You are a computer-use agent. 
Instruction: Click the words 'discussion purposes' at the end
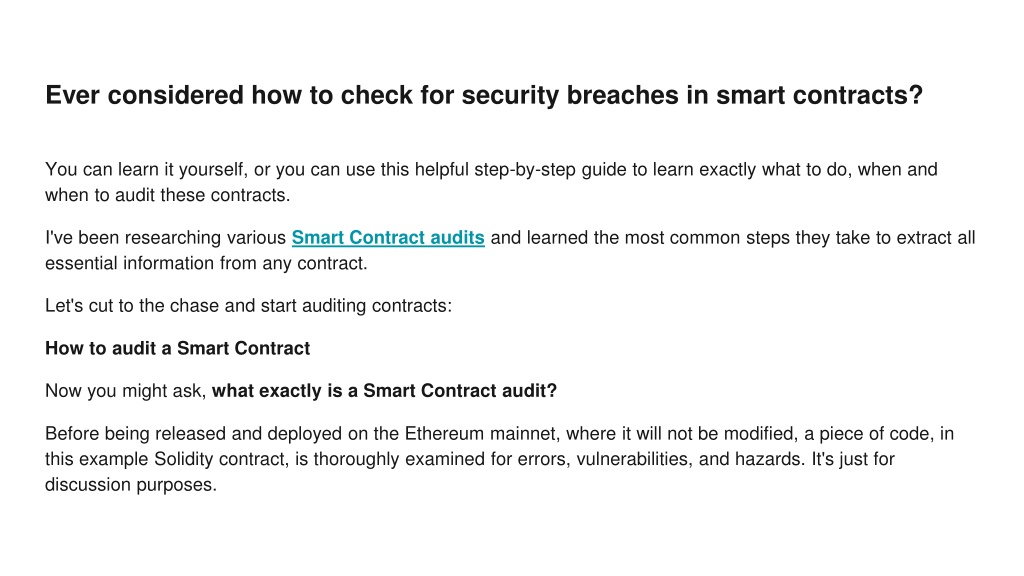(131, 485)
